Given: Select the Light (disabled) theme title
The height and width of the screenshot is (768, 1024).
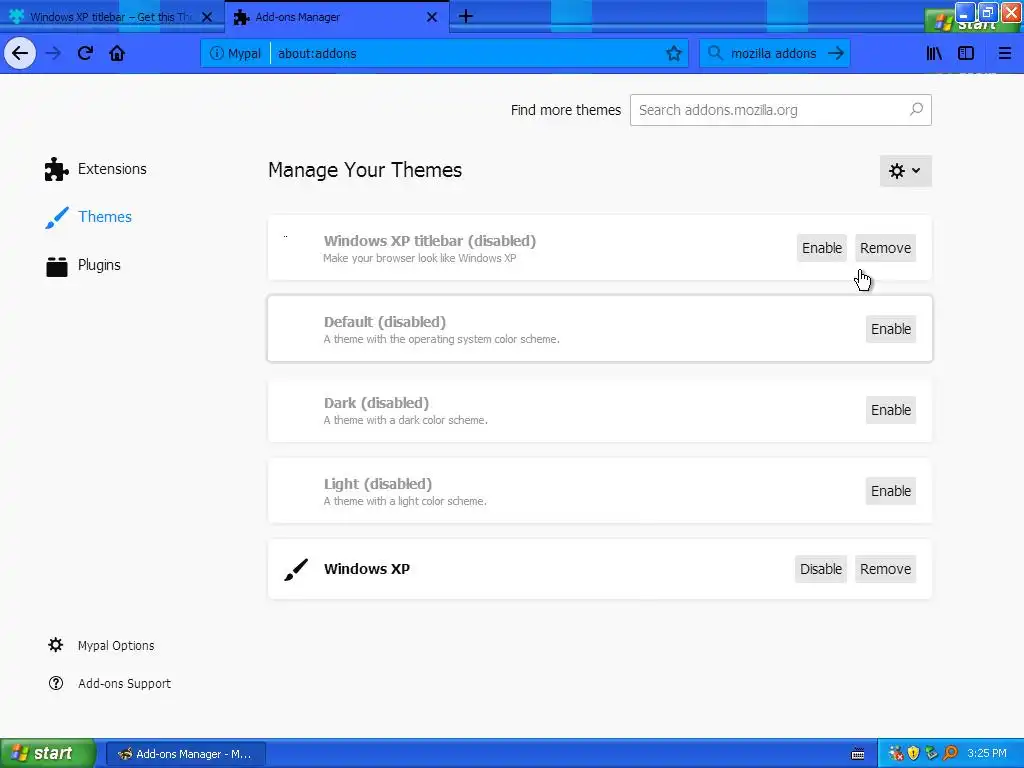Looking at the screenshot, I should [x=378, y=484].
